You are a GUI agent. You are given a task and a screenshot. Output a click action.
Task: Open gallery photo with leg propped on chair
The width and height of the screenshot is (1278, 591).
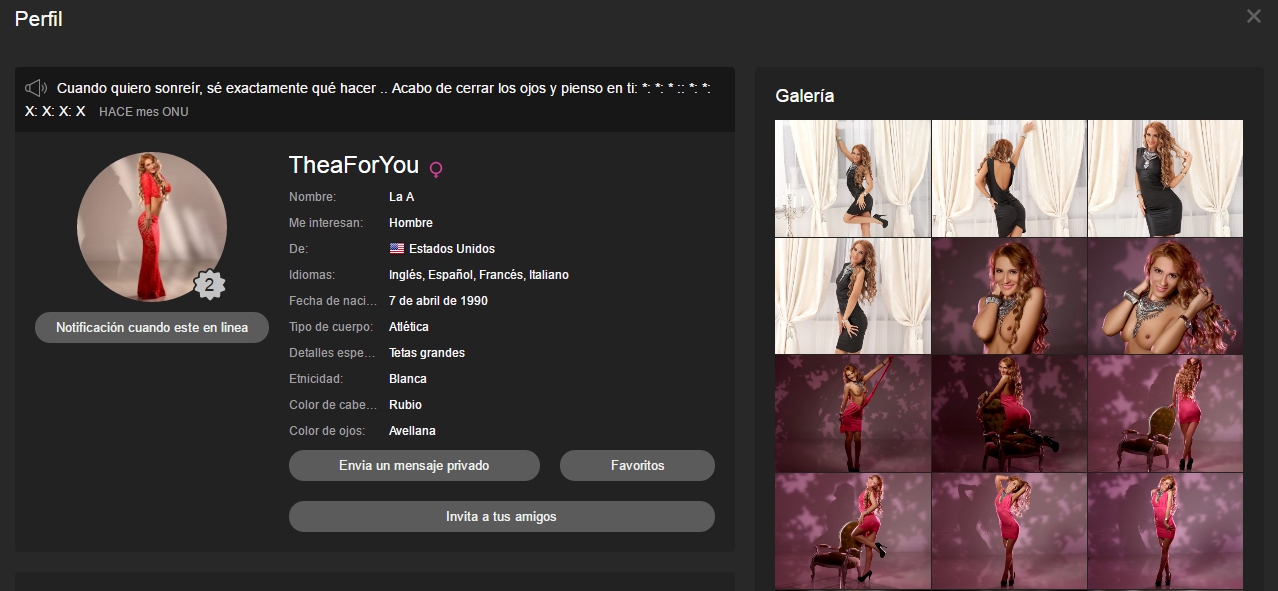[853, 531]
